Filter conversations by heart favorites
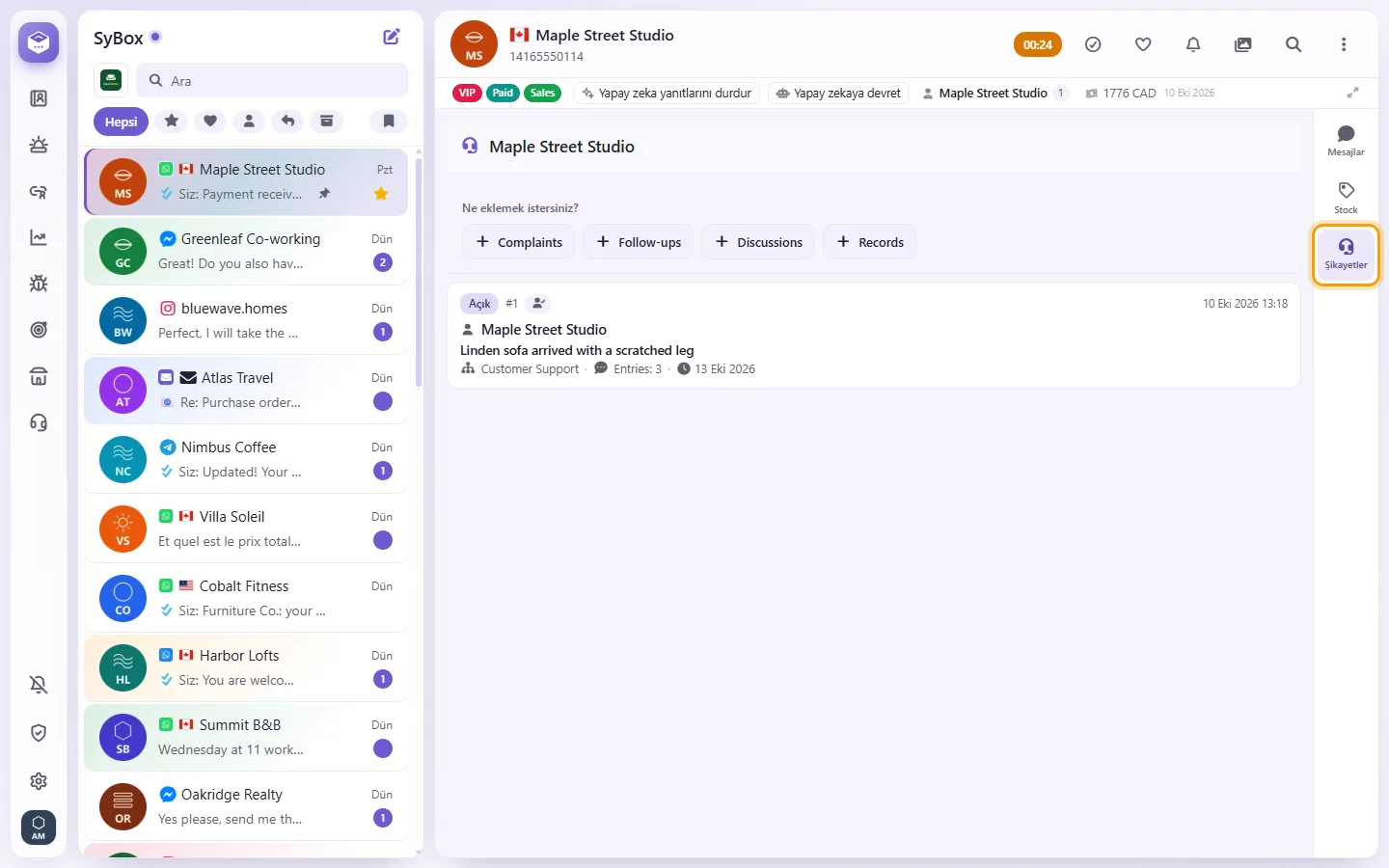Viewport: 1389px width, 868px height. (x=210, y=121)
